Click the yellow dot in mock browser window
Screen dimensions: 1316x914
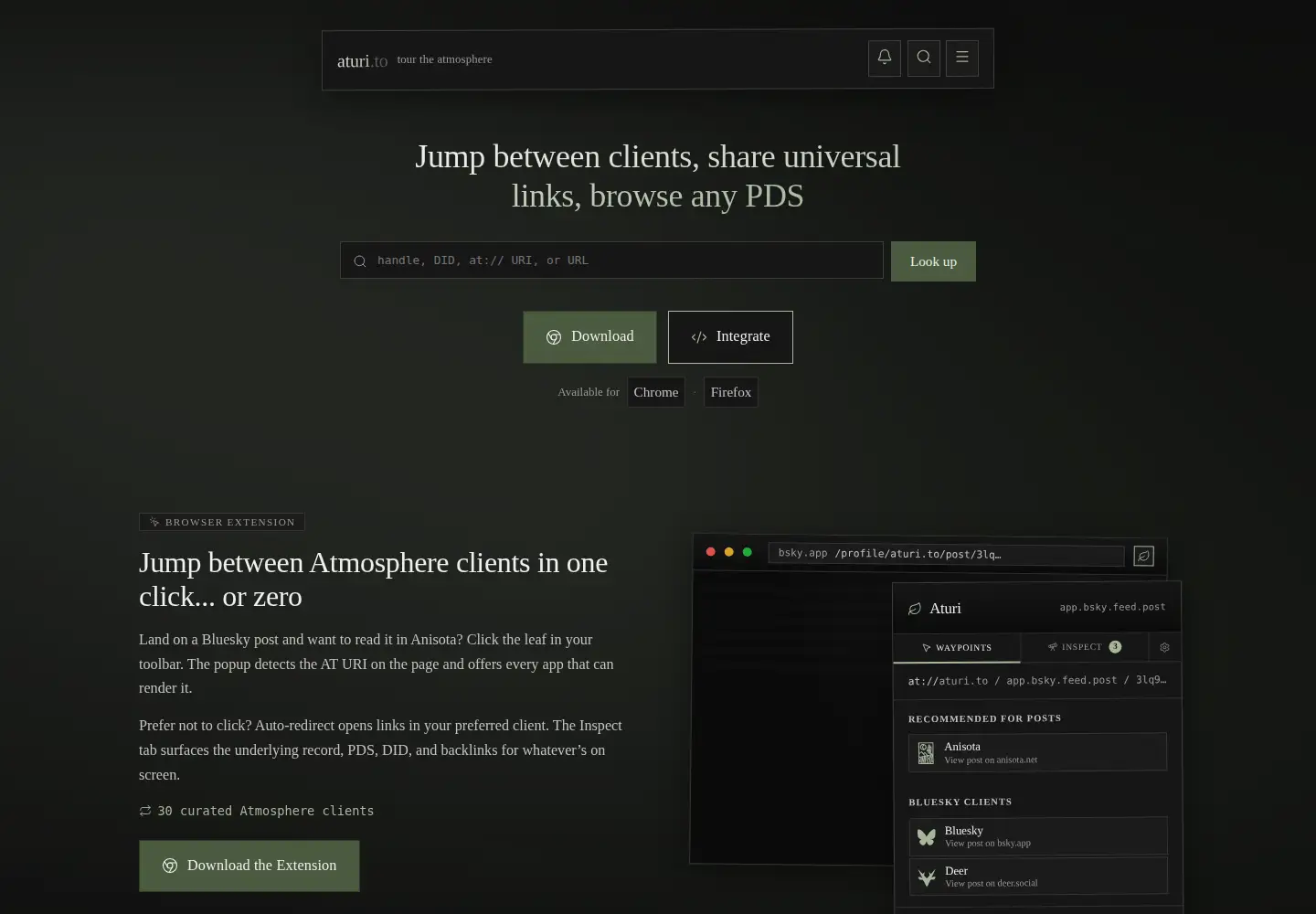tap(729, 552)
